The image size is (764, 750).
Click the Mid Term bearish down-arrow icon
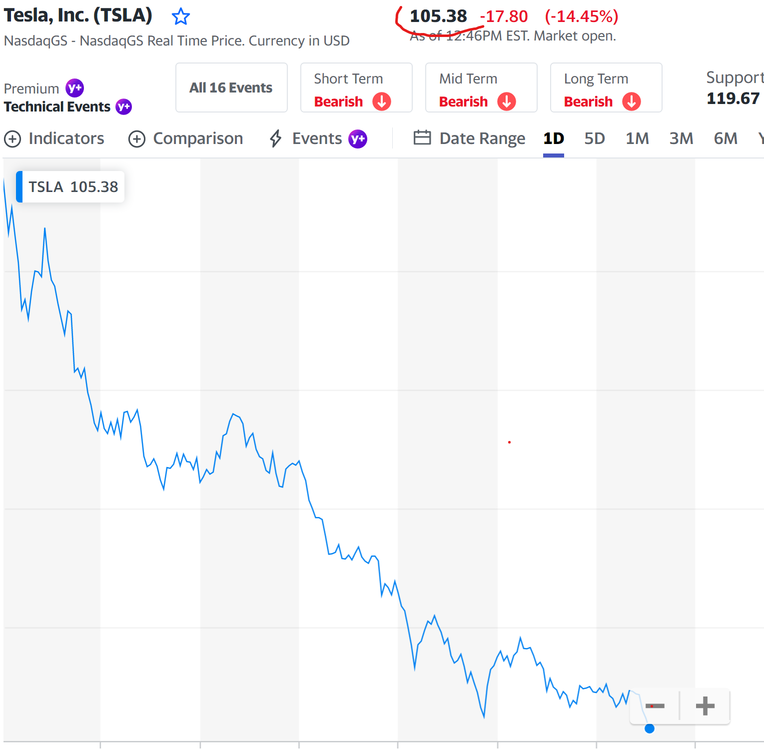coord(506,102)
